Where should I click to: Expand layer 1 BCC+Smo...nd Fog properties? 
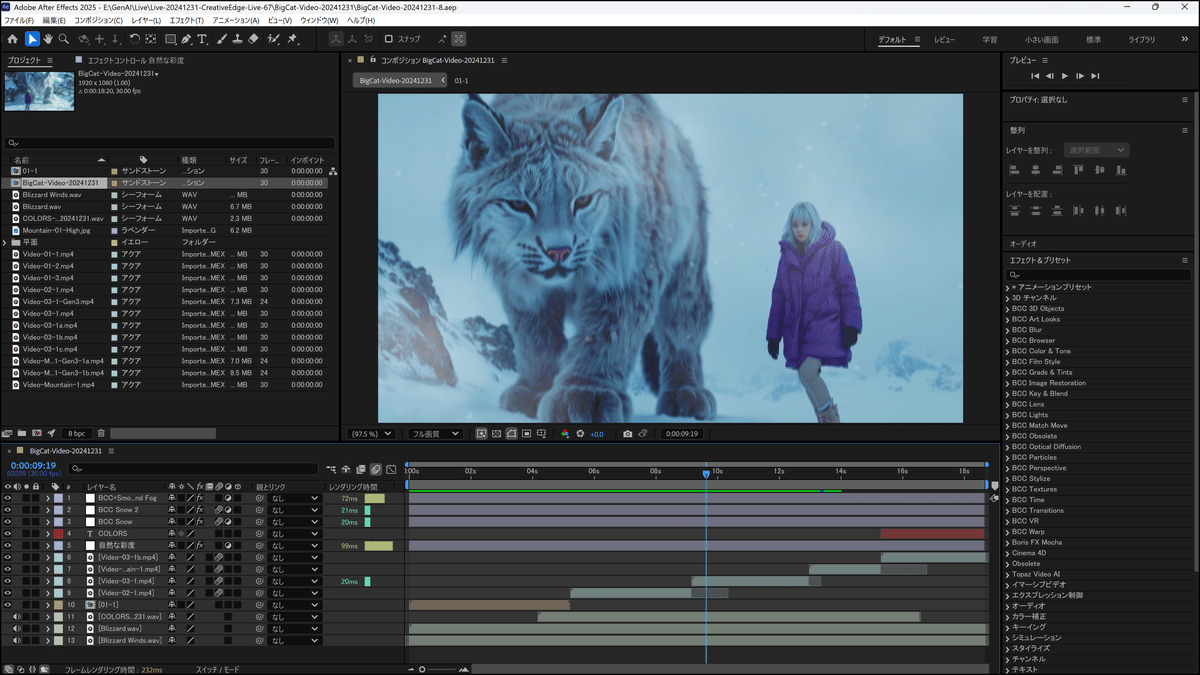tap(47, 498)
